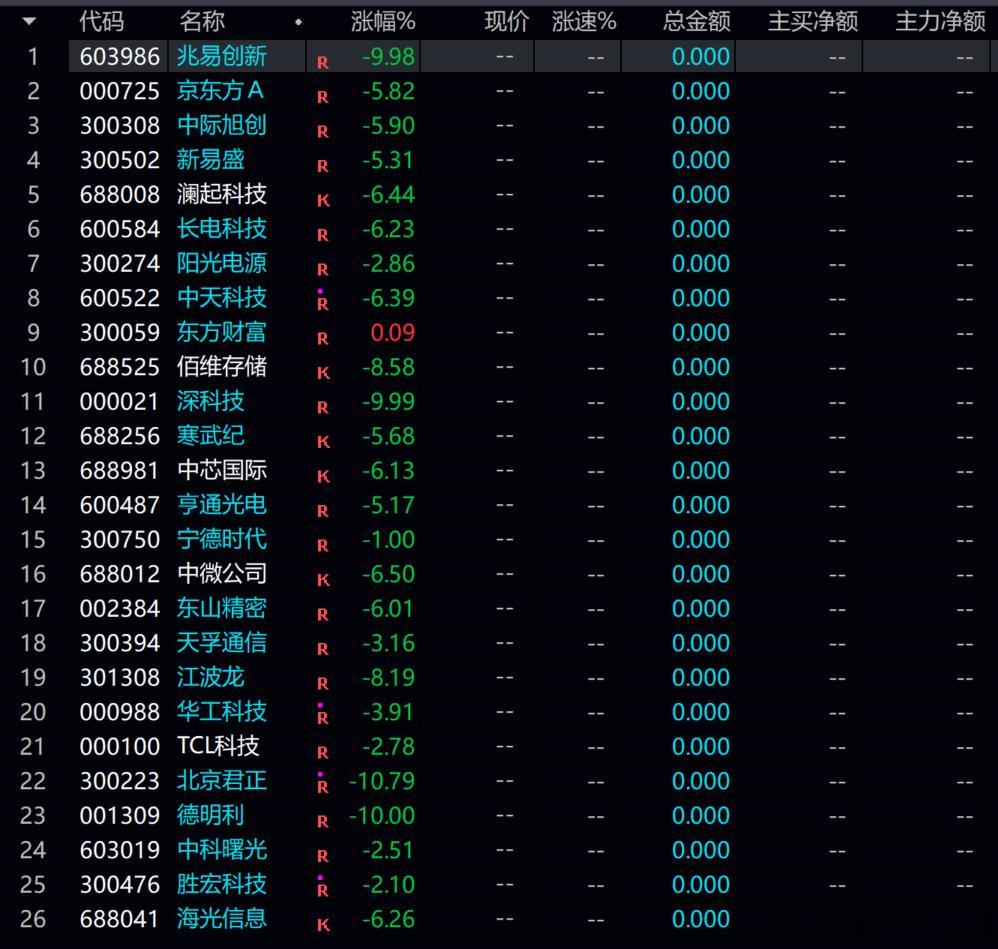Click the R marker in 京东方A row
Viewport: 998px width, 949px height.
pyautogui.click(x=323, y=97)
